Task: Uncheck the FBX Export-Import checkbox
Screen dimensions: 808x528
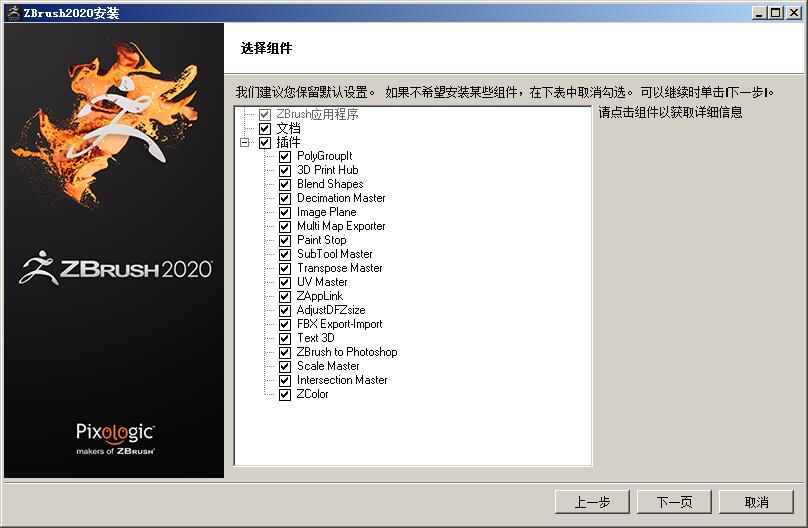Action: click(x=285, y=325)
